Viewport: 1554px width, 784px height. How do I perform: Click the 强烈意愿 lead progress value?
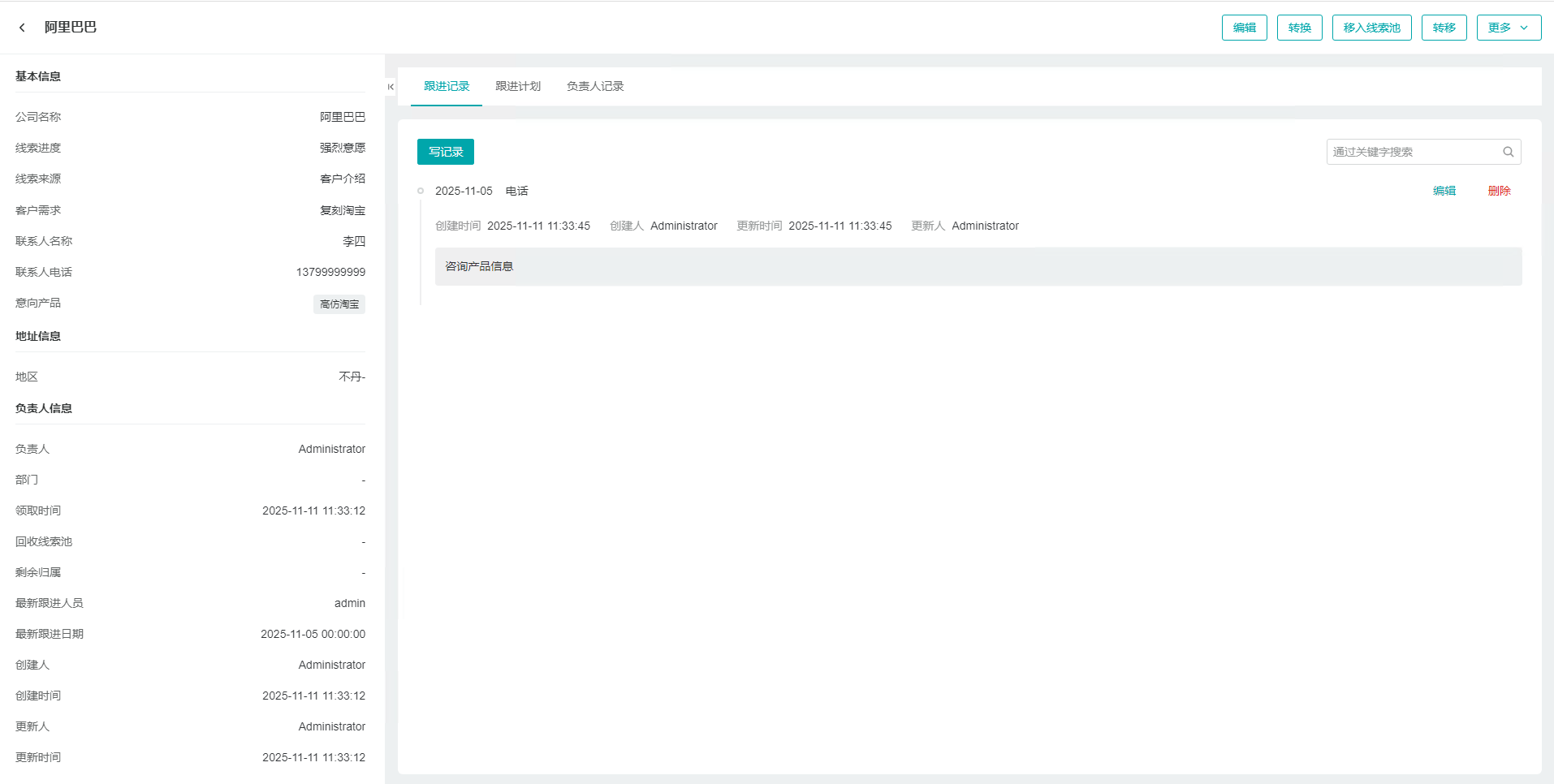(x=343, y=148)
